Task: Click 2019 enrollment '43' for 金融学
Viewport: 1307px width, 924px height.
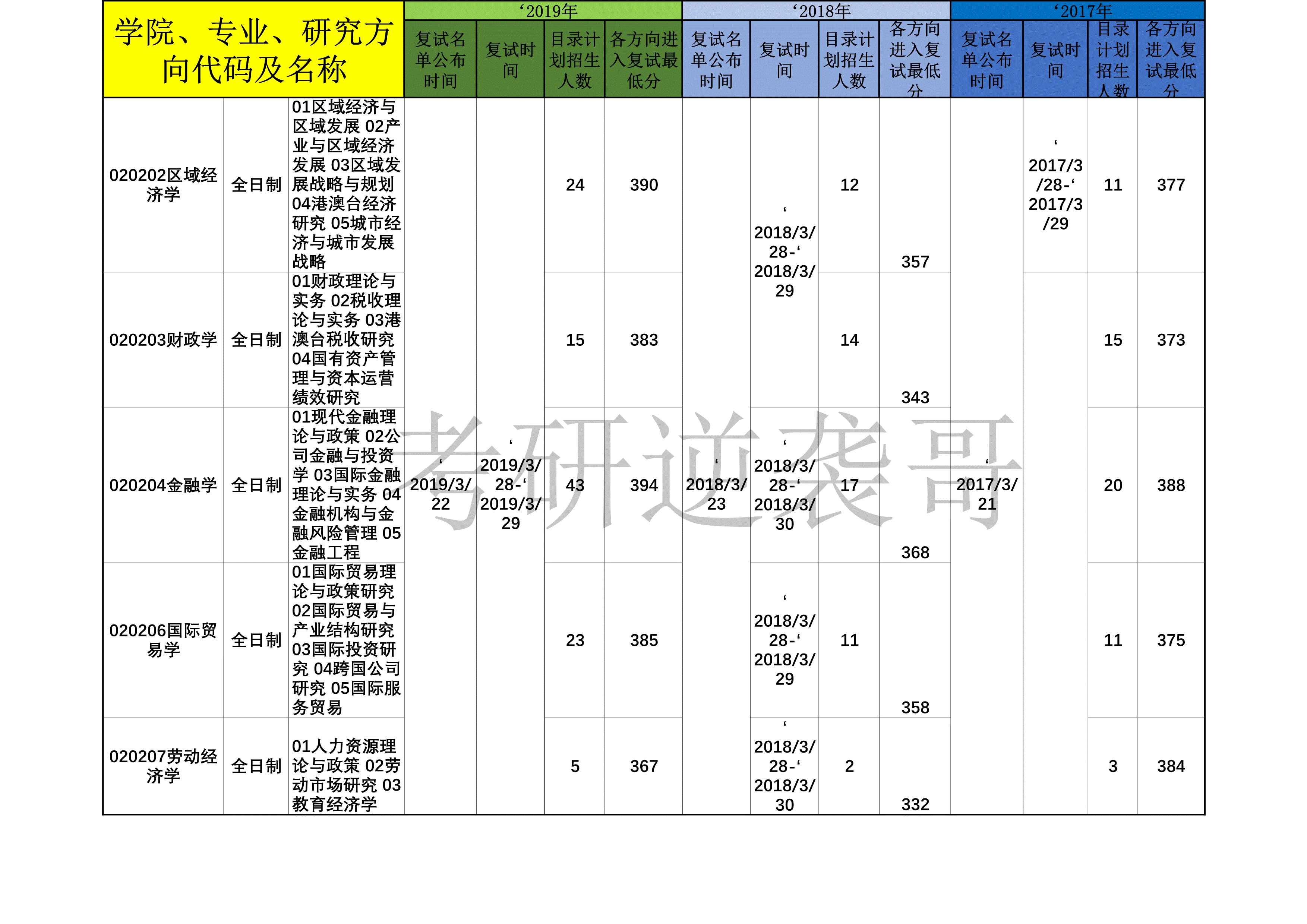Action: pyautogui.click(x=575, y=485)
